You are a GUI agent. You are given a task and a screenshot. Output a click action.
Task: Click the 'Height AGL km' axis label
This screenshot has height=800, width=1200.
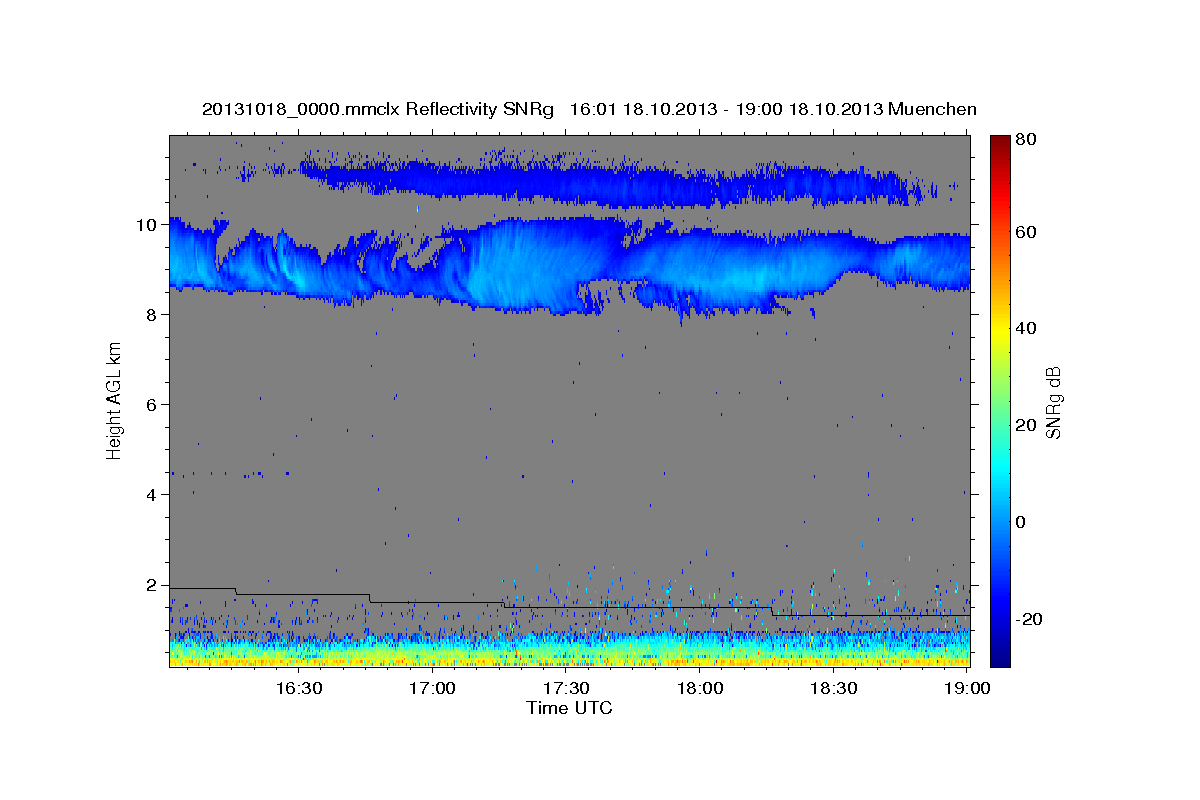pyautogui.click(x=114, y=403)
